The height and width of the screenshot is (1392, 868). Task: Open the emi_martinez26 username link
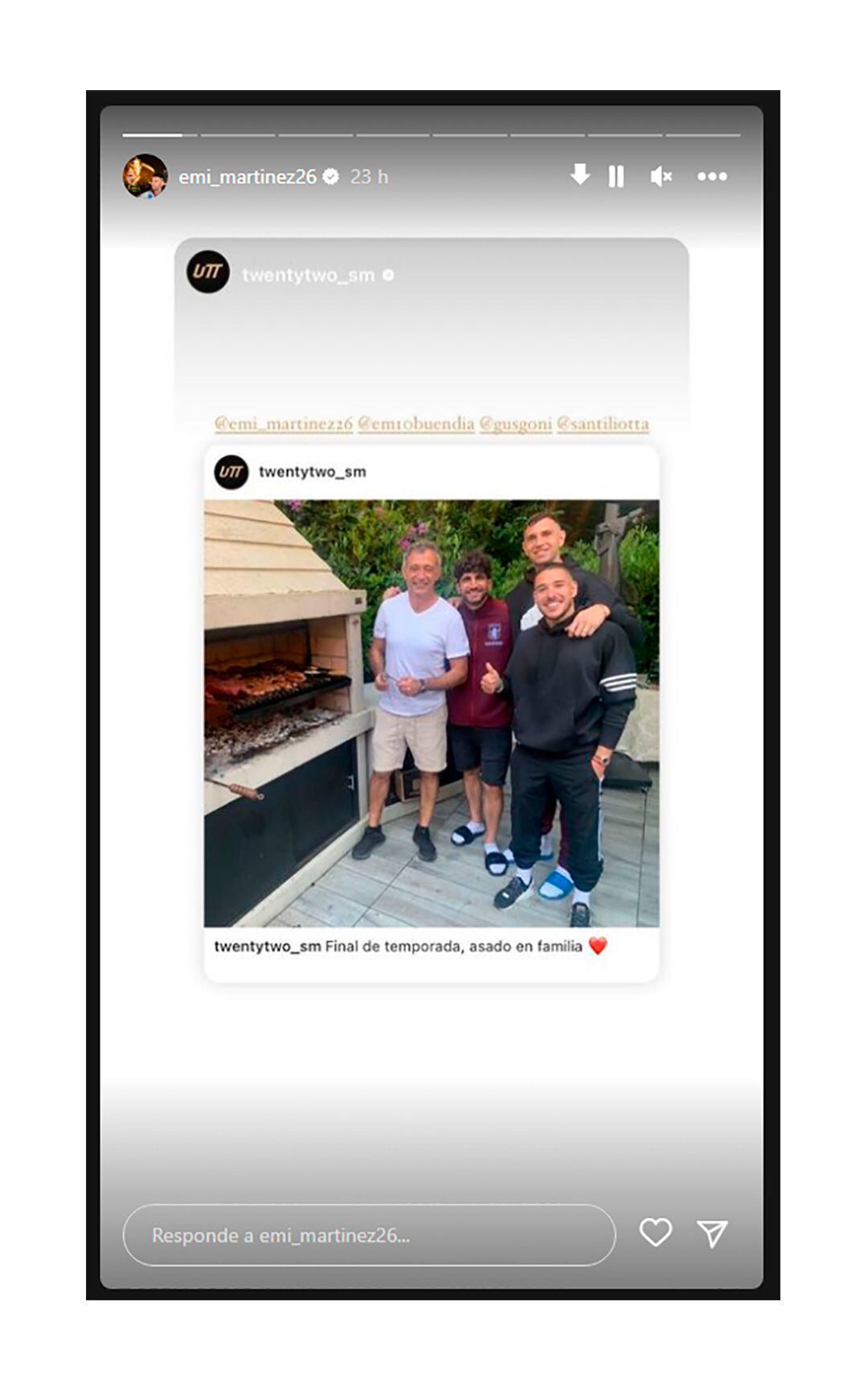point(248,176)
